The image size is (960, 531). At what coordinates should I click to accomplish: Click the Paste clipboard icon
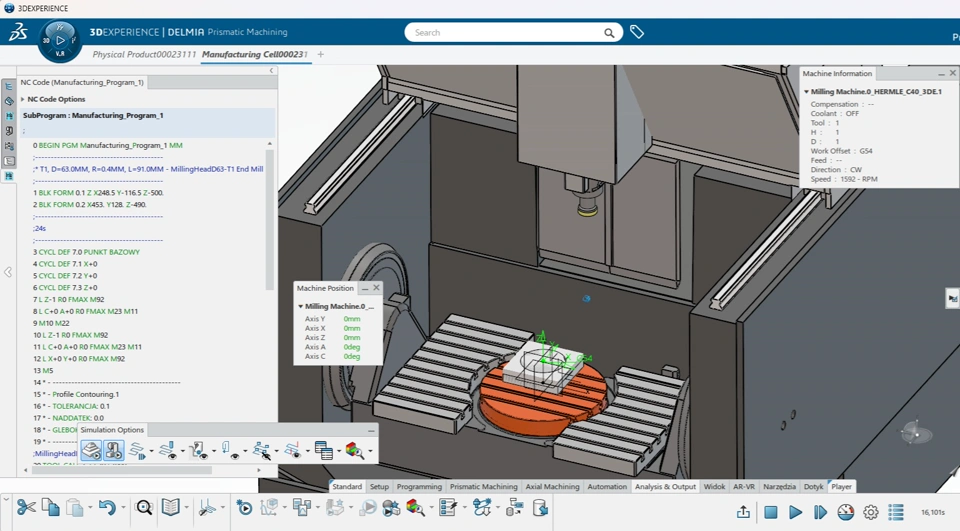tap(75, 508)
